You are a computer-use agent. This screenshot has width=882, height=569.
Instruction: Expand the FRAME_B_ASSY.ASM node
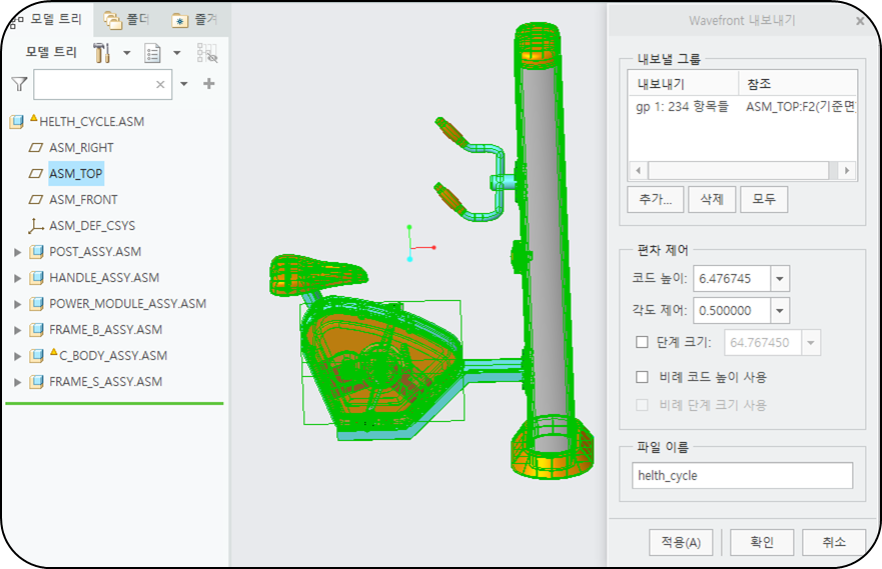pos(17,330)
